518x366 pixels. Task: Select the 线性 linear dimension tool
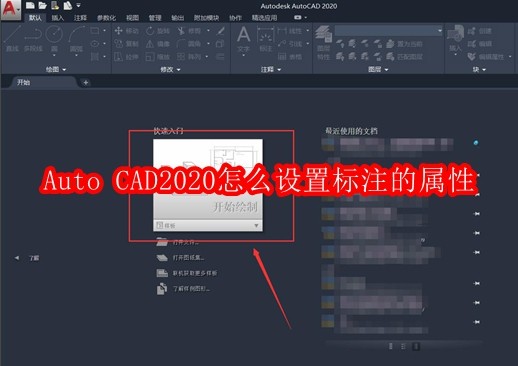click(290, 31)
